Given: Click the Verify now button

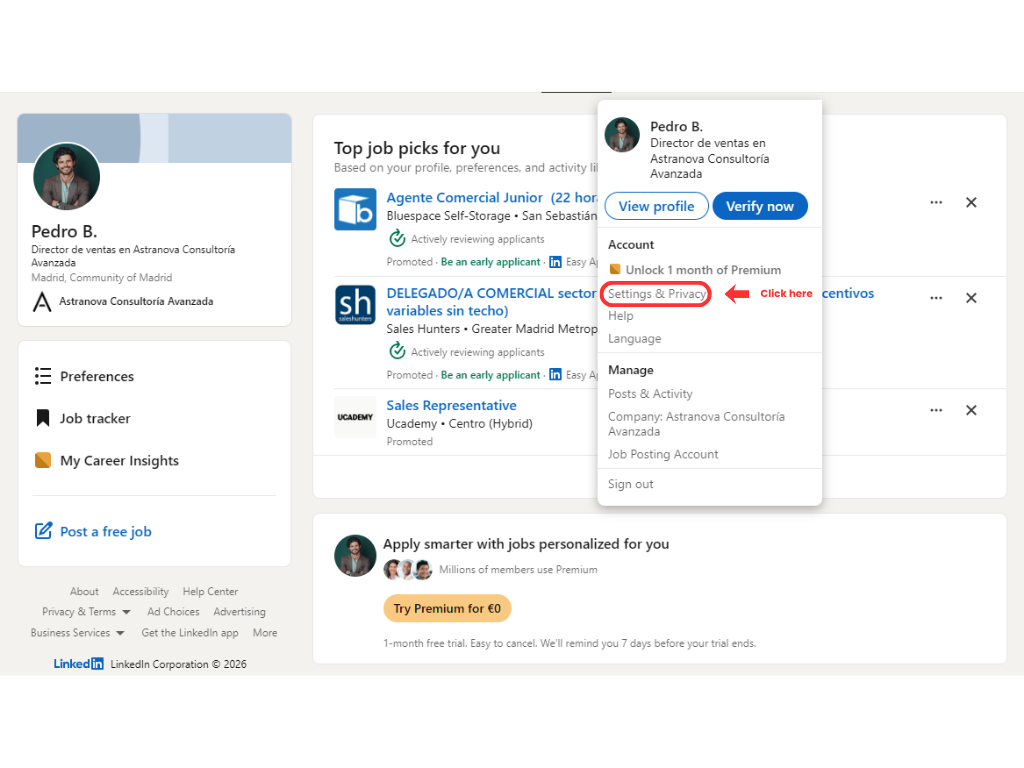Looking at the screenshot, I should [x=760, y=206].
